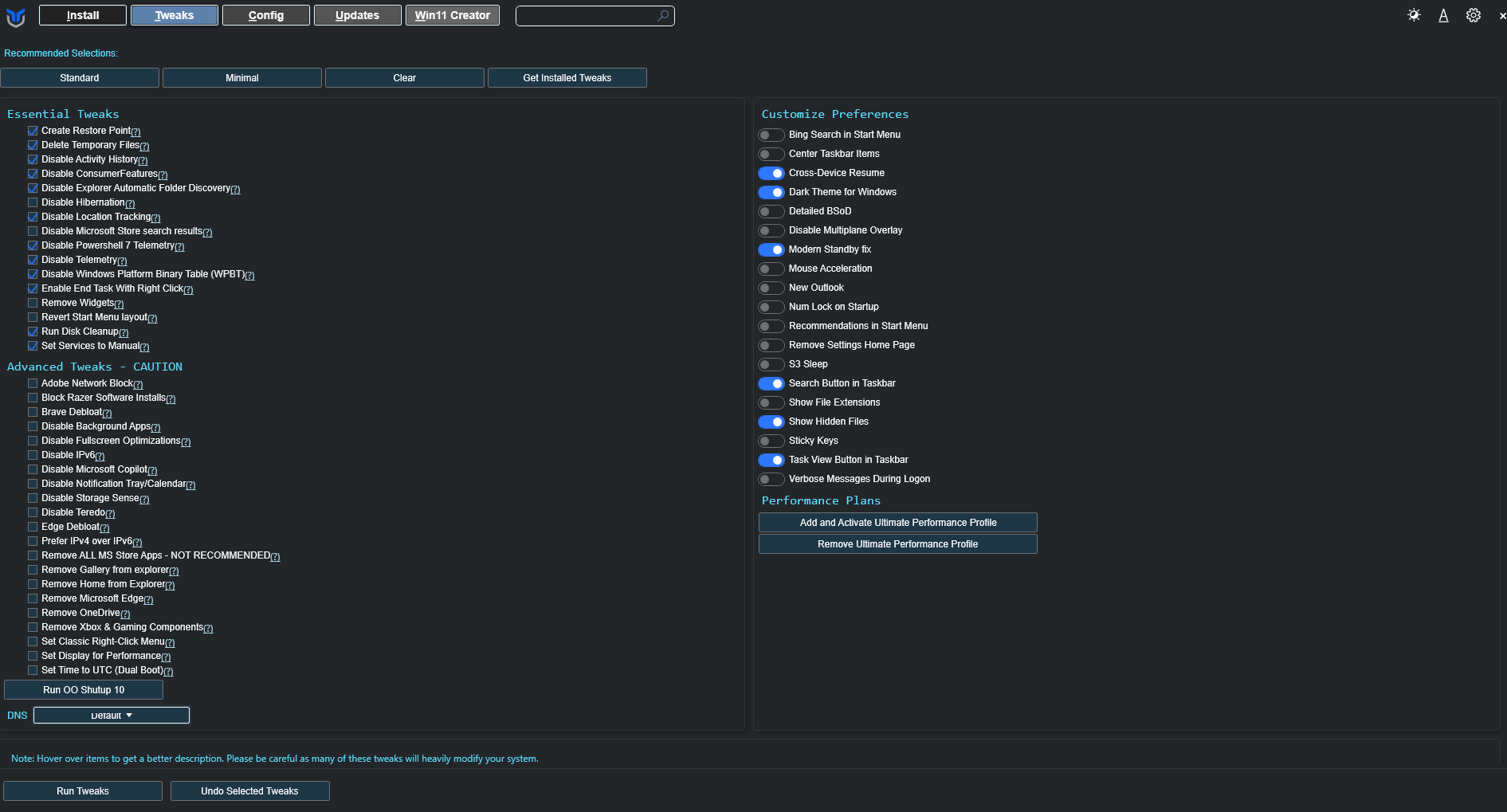
Task: Add and Activate Ultimate Performance Profile
Action: pos(898,523)
